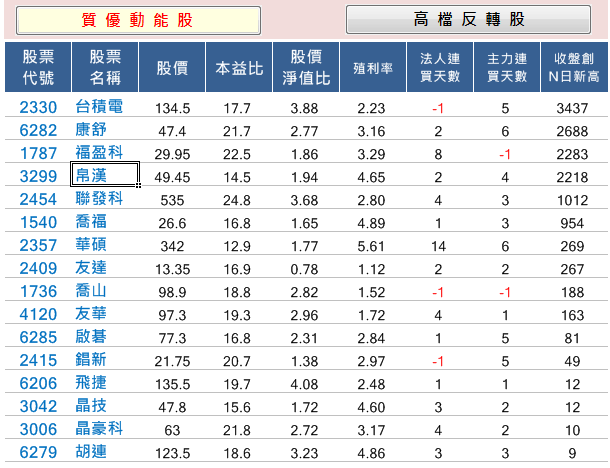Click the 股價淨值比 column header

pyautogui.click(x=306, y=67)
